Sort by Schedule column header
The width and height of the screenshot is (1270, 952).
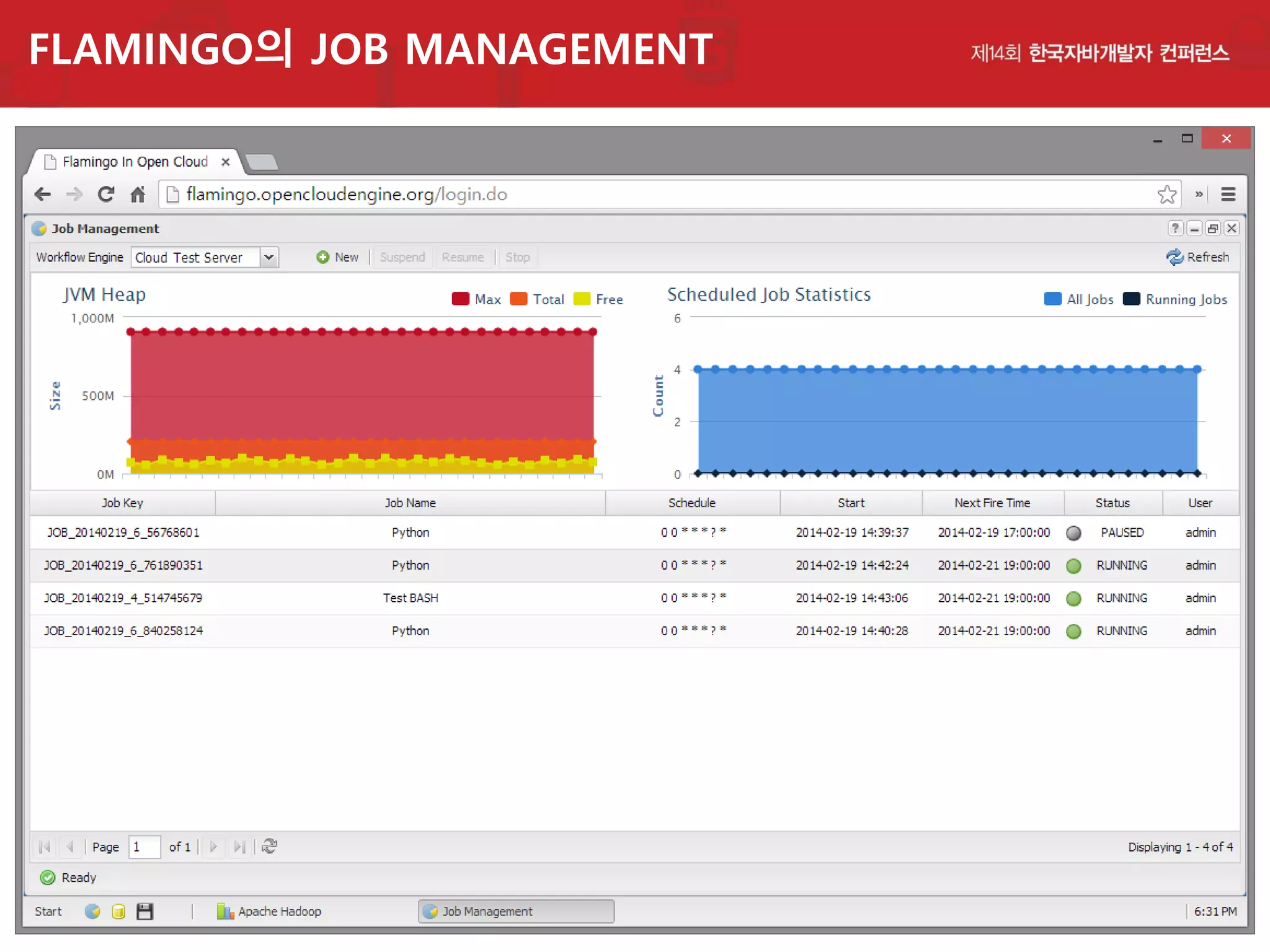click(x=692, y=503)
